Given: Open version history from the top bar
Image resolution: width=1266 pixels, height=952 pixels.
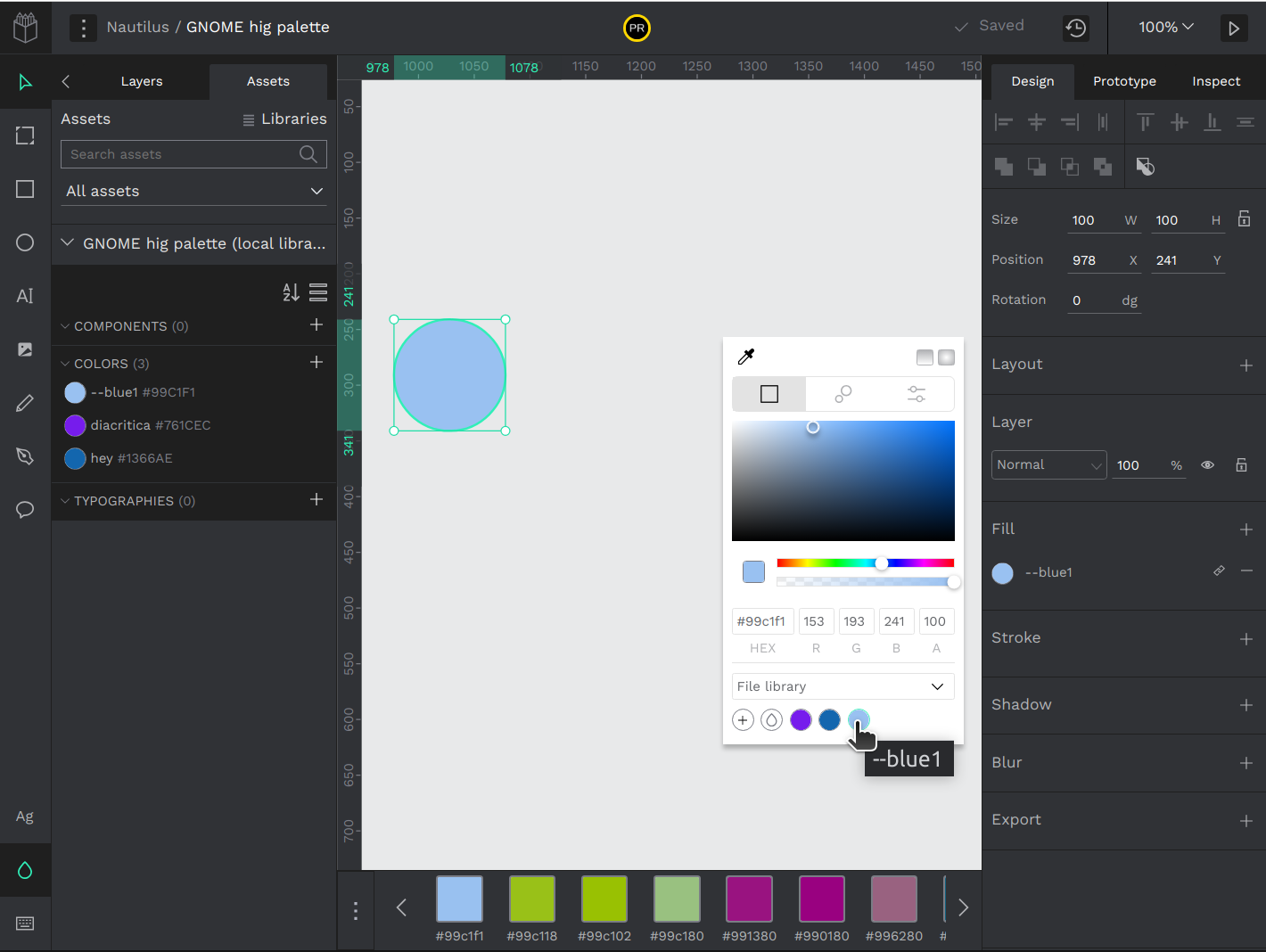Looking at the screenshot, I should coord(1075,28).
